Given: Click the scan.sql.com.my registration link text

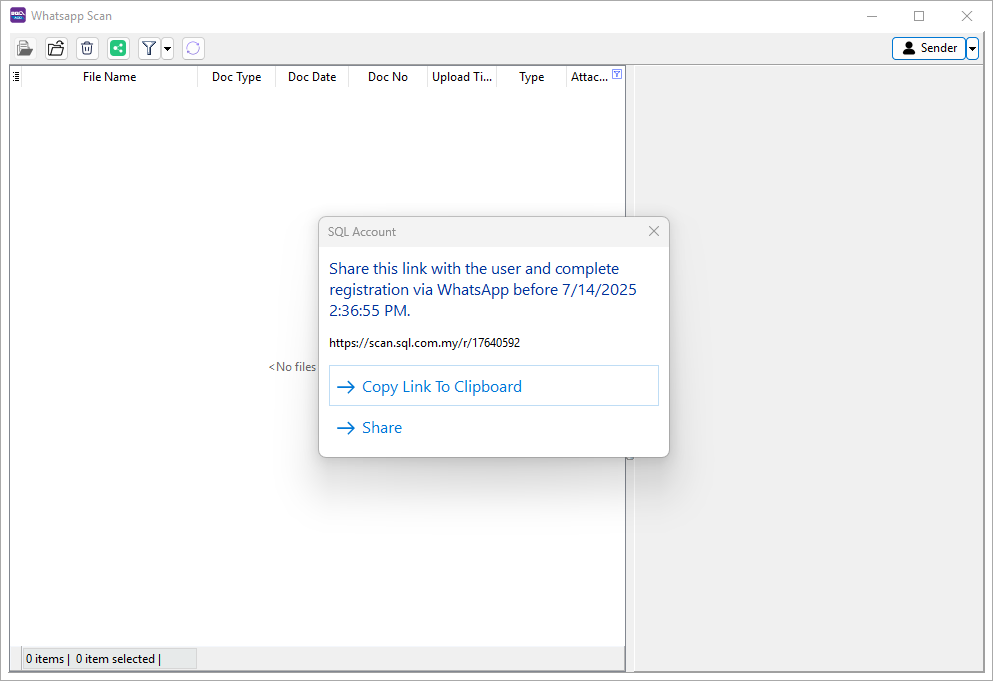Looking at the screenshot, I should coord(424,343).
